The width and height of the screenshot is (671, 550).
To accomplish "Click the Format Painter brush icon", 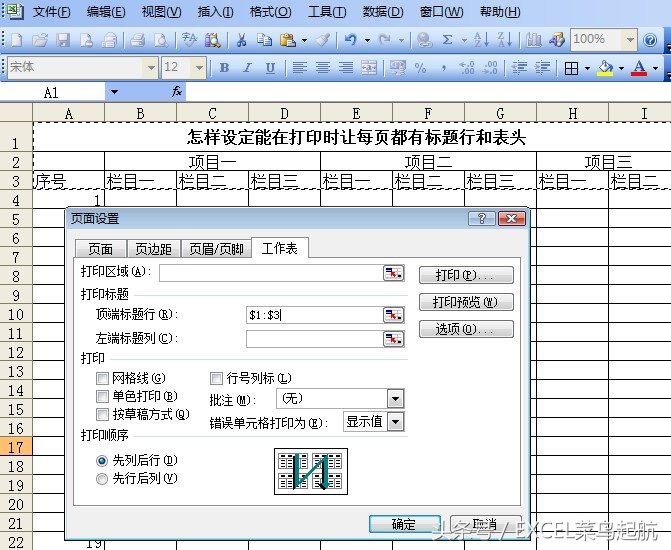I will click(x=323, y=40).
